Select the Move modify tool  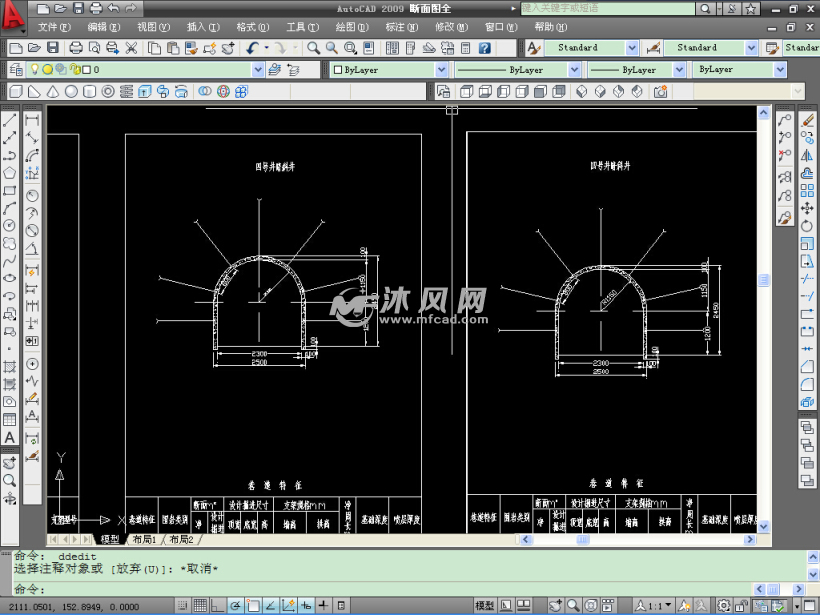(x=807, y=208)
